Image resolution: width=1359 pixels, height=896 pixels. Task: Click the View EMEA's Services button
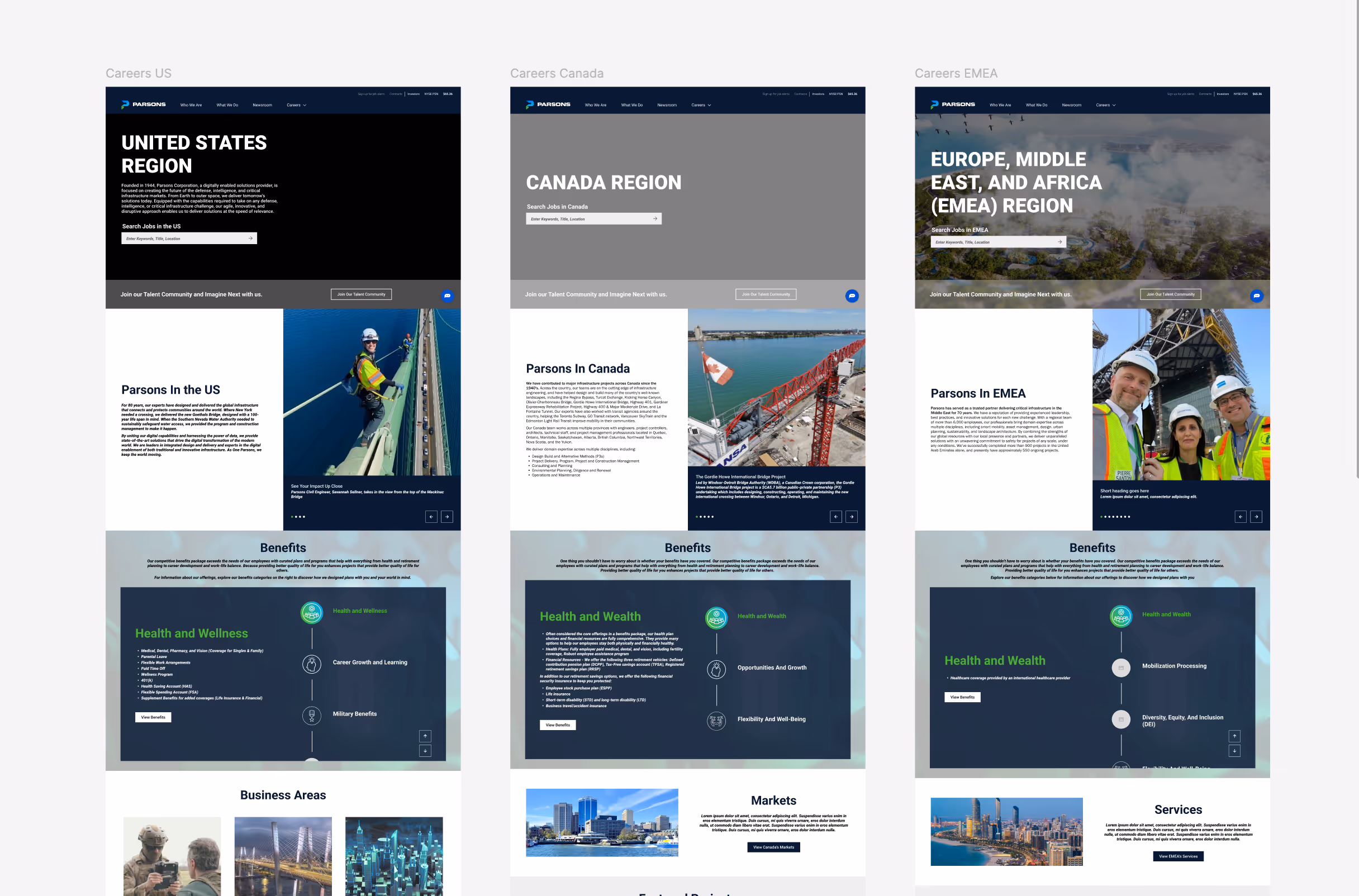click(x=1179, y=856)
